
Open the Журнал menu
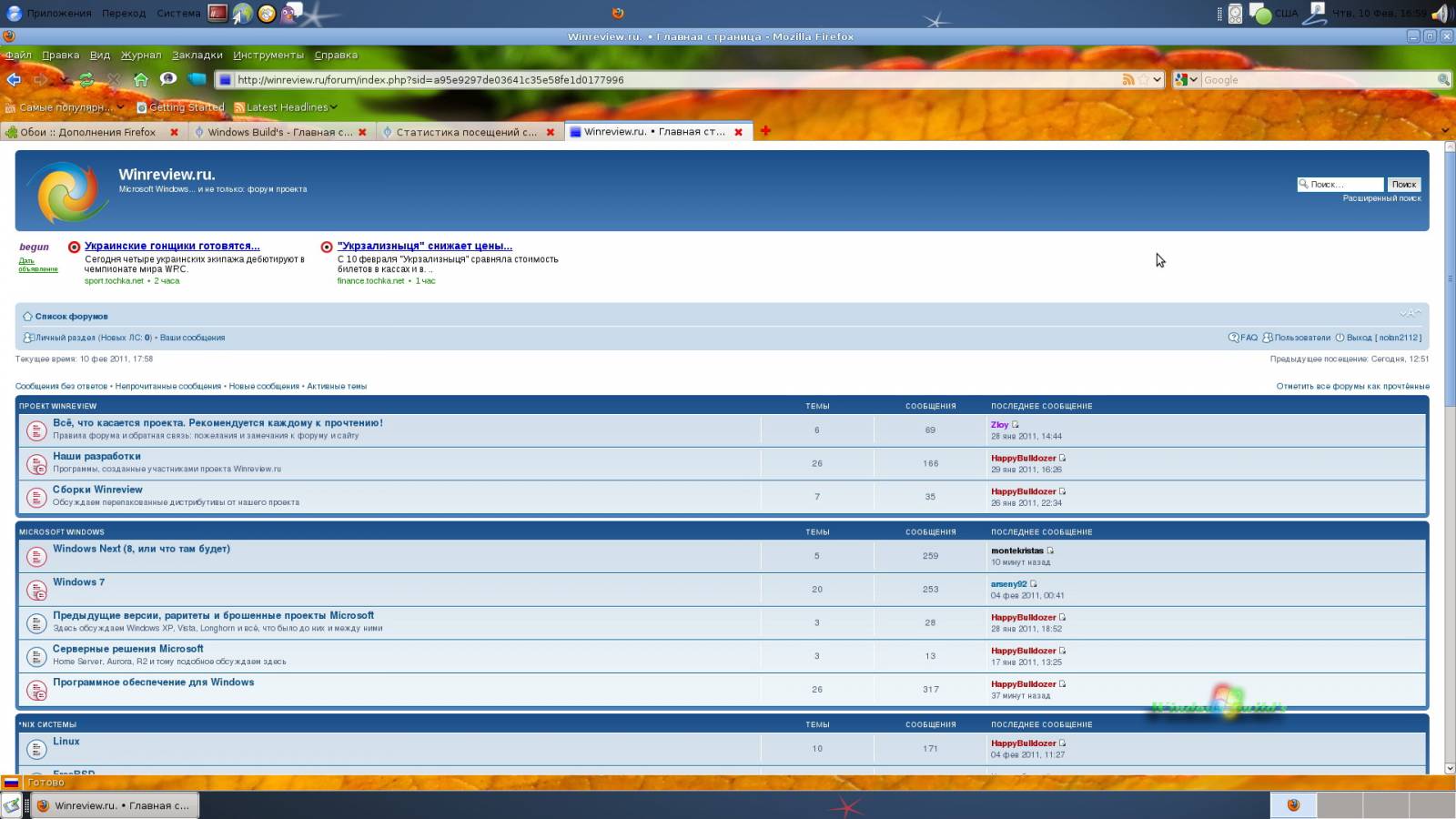point(141,55)
